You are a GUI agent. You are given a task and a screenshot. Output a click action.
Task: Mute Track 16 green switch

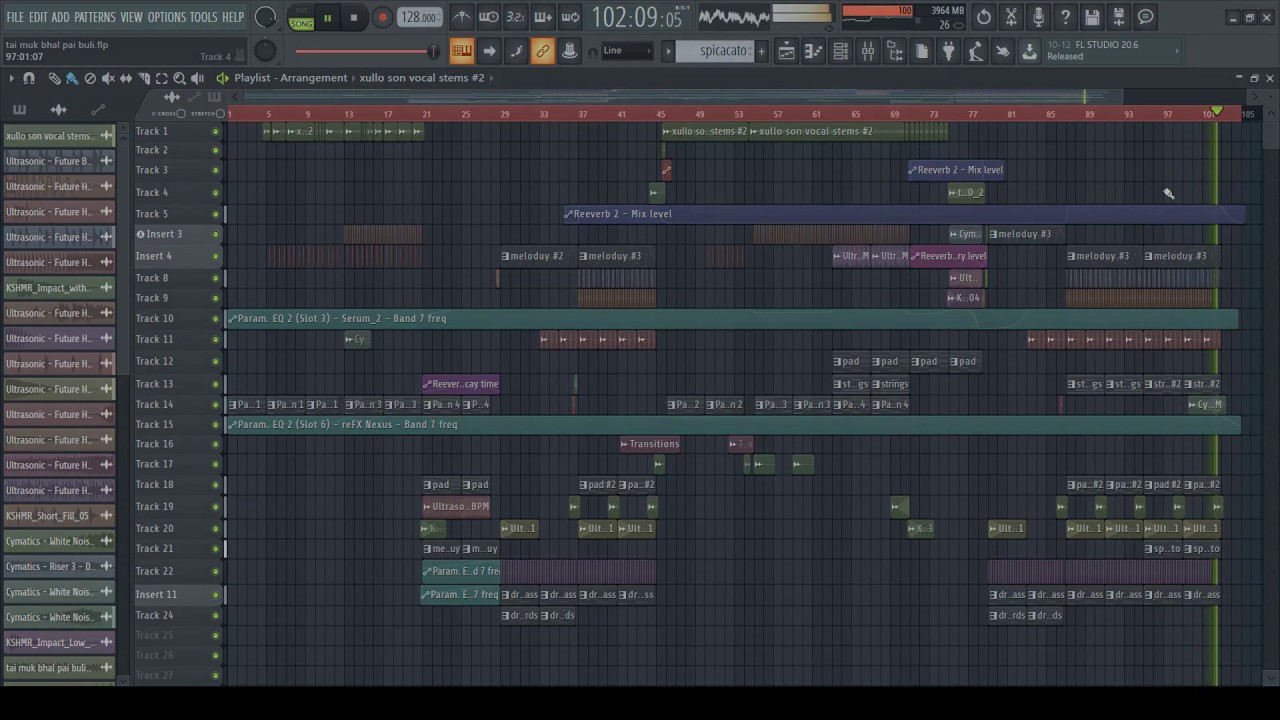[x=215, y=444]
